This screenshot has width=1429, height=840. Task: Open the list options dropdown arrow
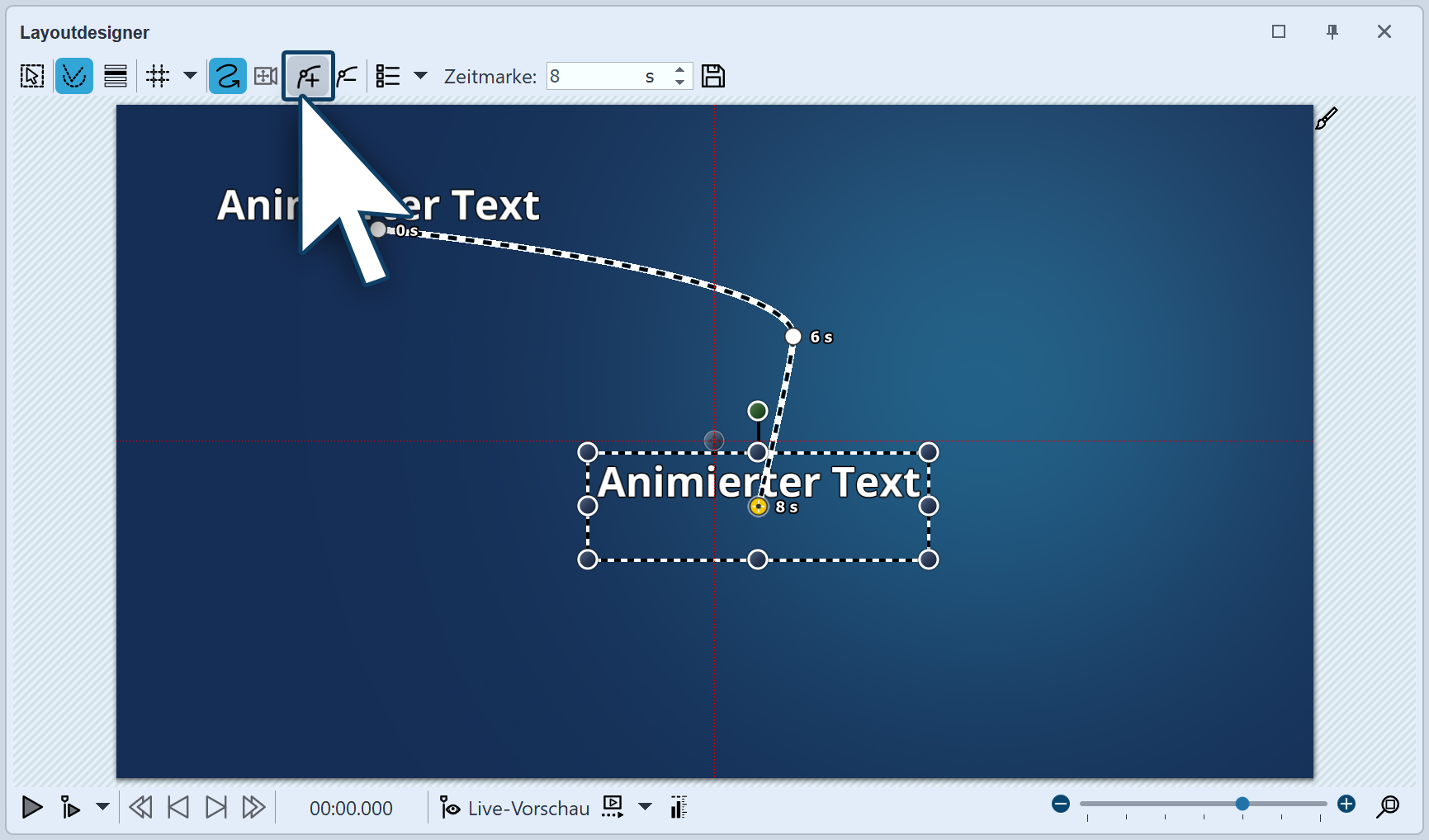420,76
